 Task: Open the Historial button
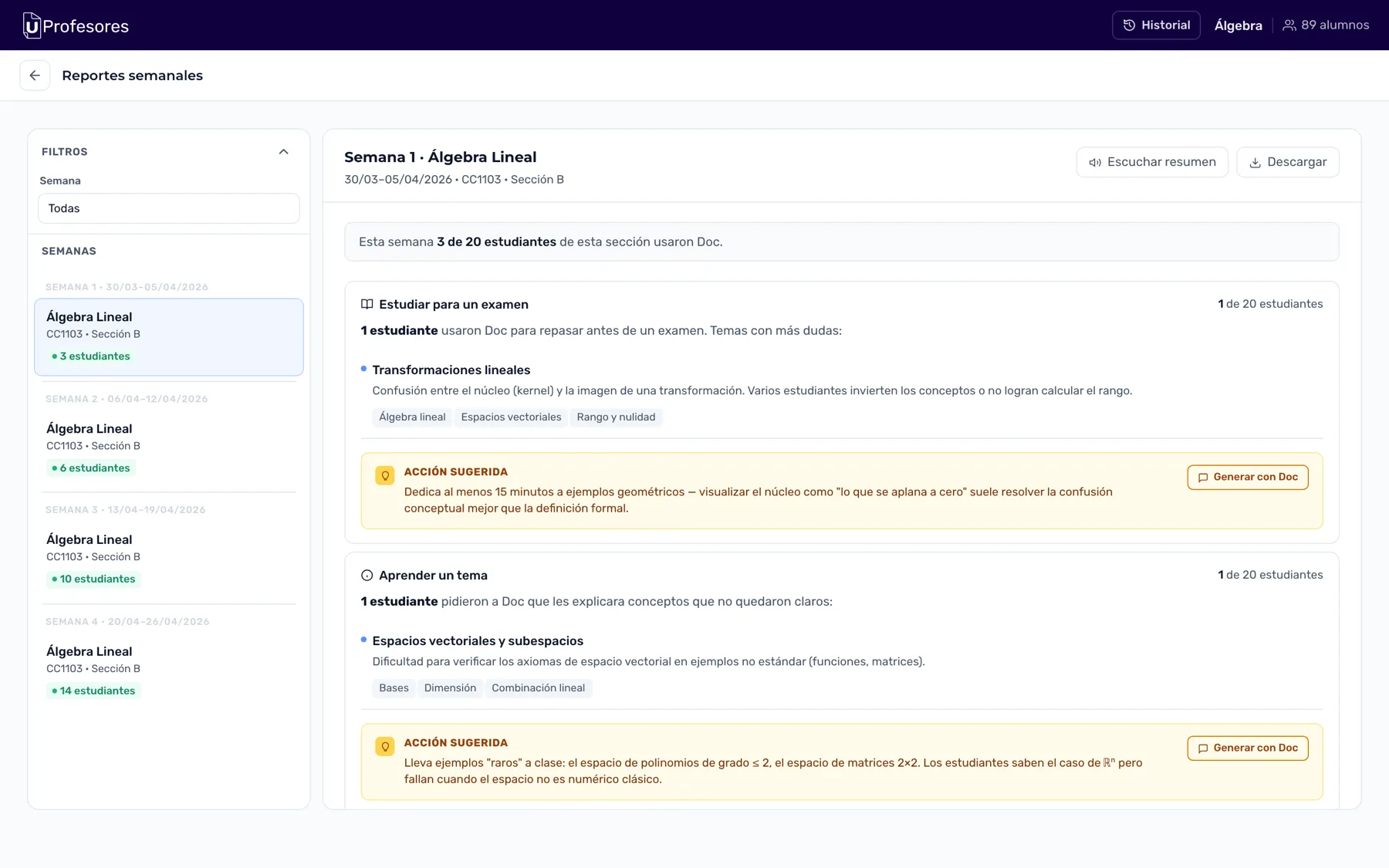point(1156,25)
